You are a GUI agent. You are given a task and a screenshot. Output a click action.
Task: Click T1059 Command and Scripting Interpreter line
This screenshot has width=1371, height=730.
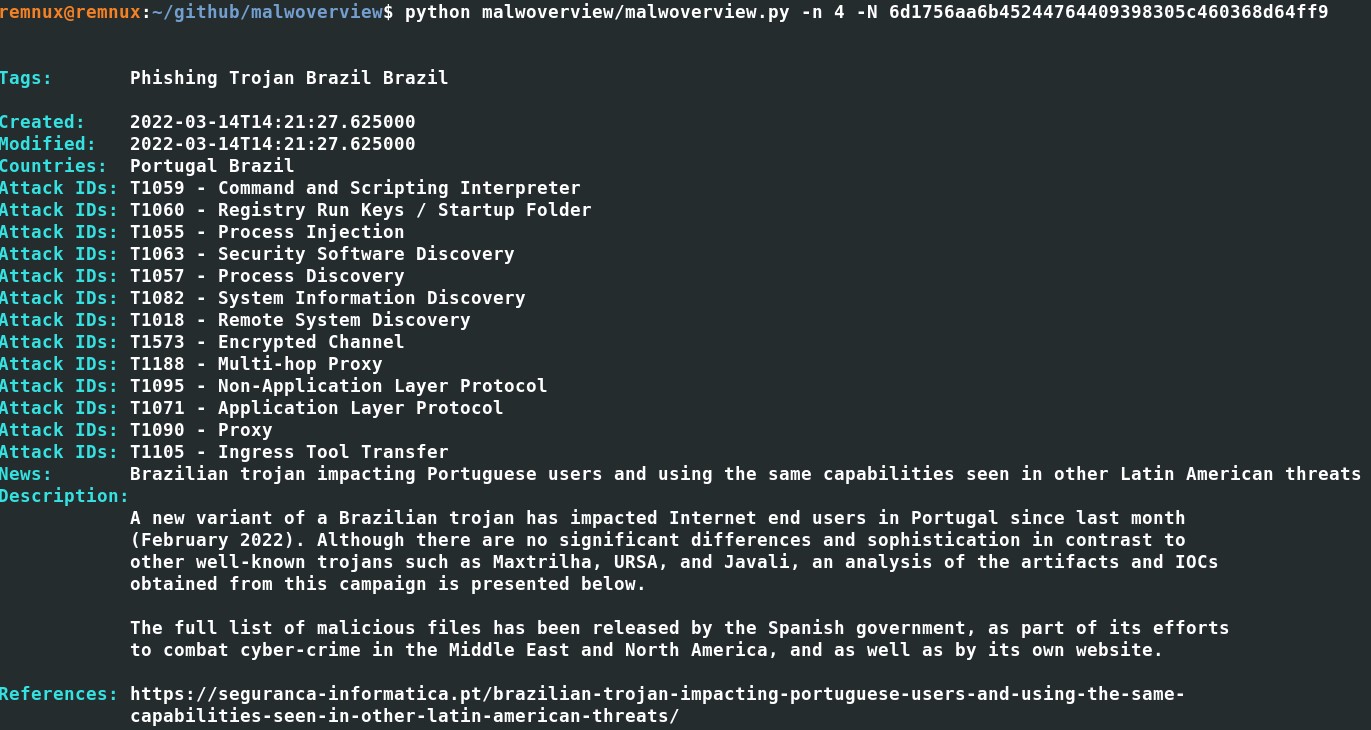click(355, 188)
